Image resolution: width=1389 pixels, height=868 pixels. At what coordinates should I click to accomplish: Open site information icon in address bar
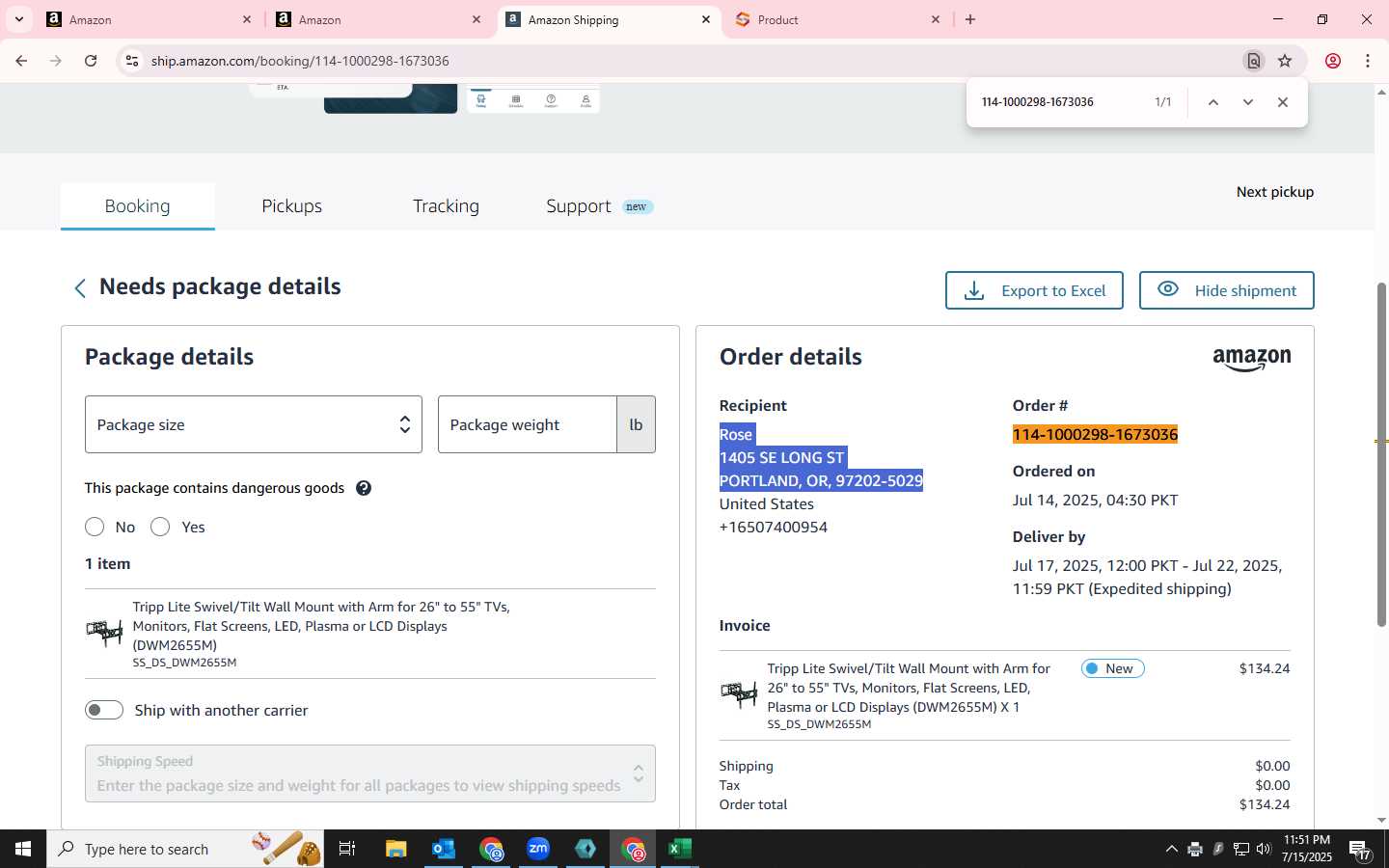tap(132, 61)
